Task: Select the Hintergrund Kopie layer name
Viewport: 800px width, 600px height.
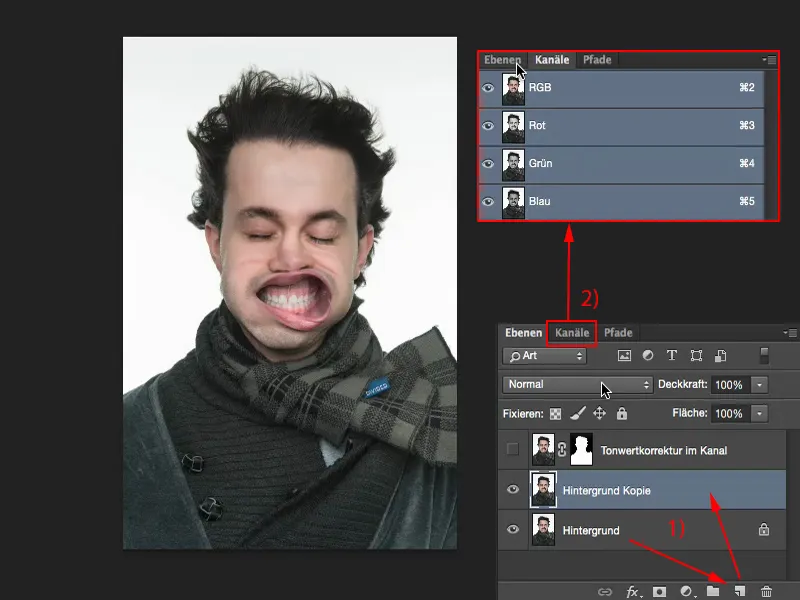Action: [607, 490]
